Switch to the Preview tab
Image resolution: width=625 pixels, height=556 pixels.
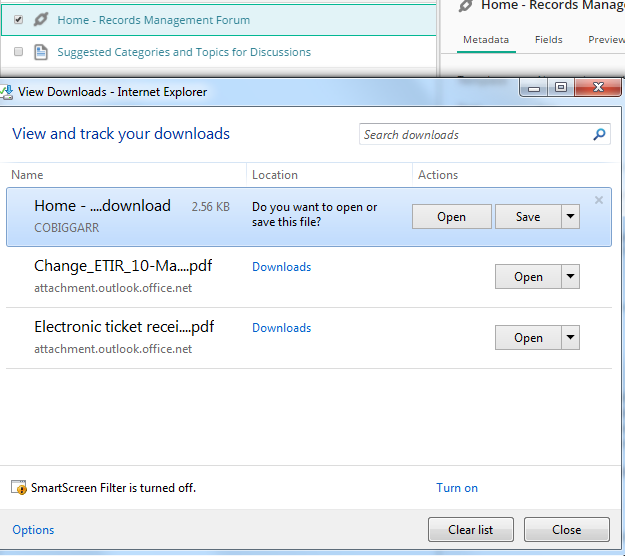click(x=606, y=39)
